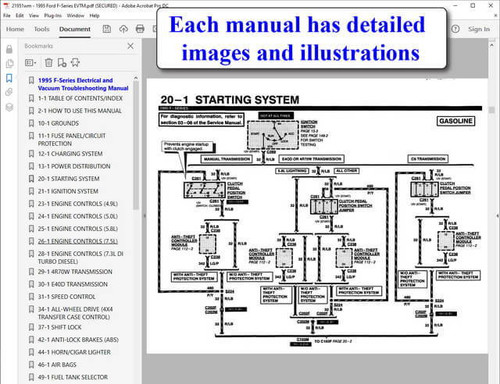500x384 pixels.
Task: Click the 20-1 STARTING SYSTEM page heading
Action: (x=230, y=100)
